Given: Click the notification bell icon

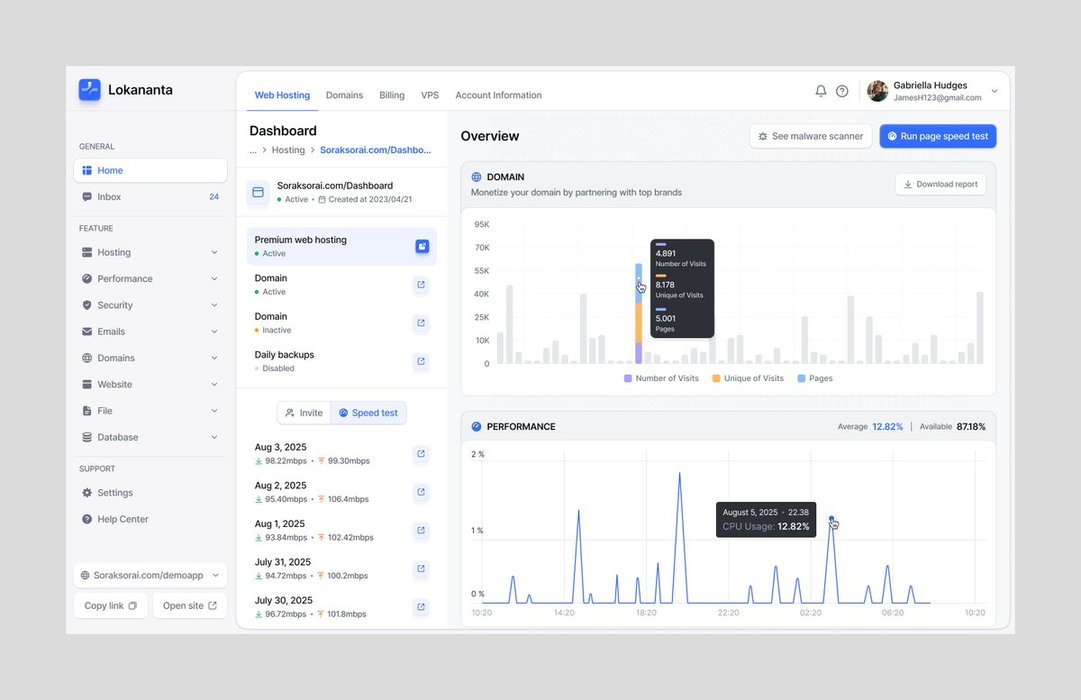Looking at the screenshot, I should [821, 91].
